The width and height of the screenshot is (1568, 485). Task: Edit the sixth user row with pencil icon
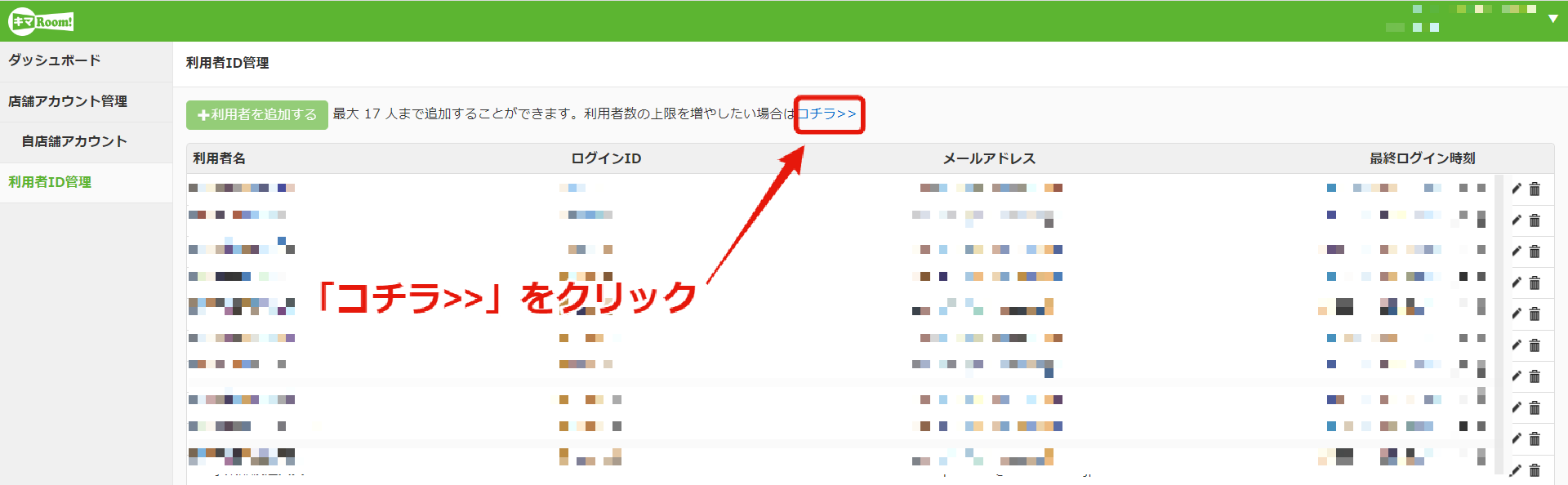click(x=1517, y=345)
